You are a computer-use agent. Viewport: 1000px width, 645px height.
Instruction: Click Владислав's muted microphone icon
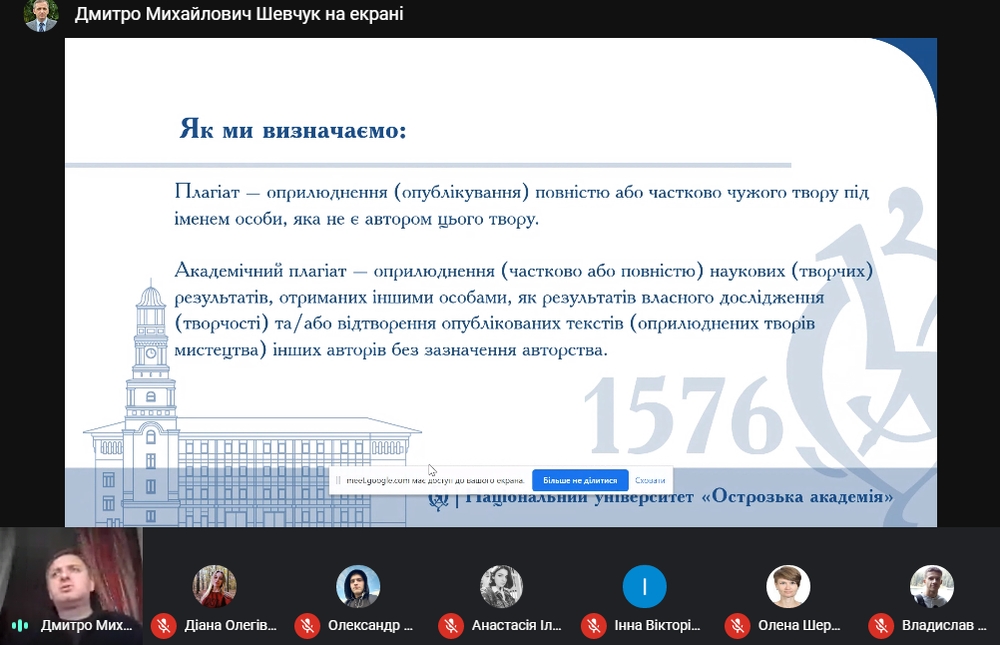click(x=881, y=626)
